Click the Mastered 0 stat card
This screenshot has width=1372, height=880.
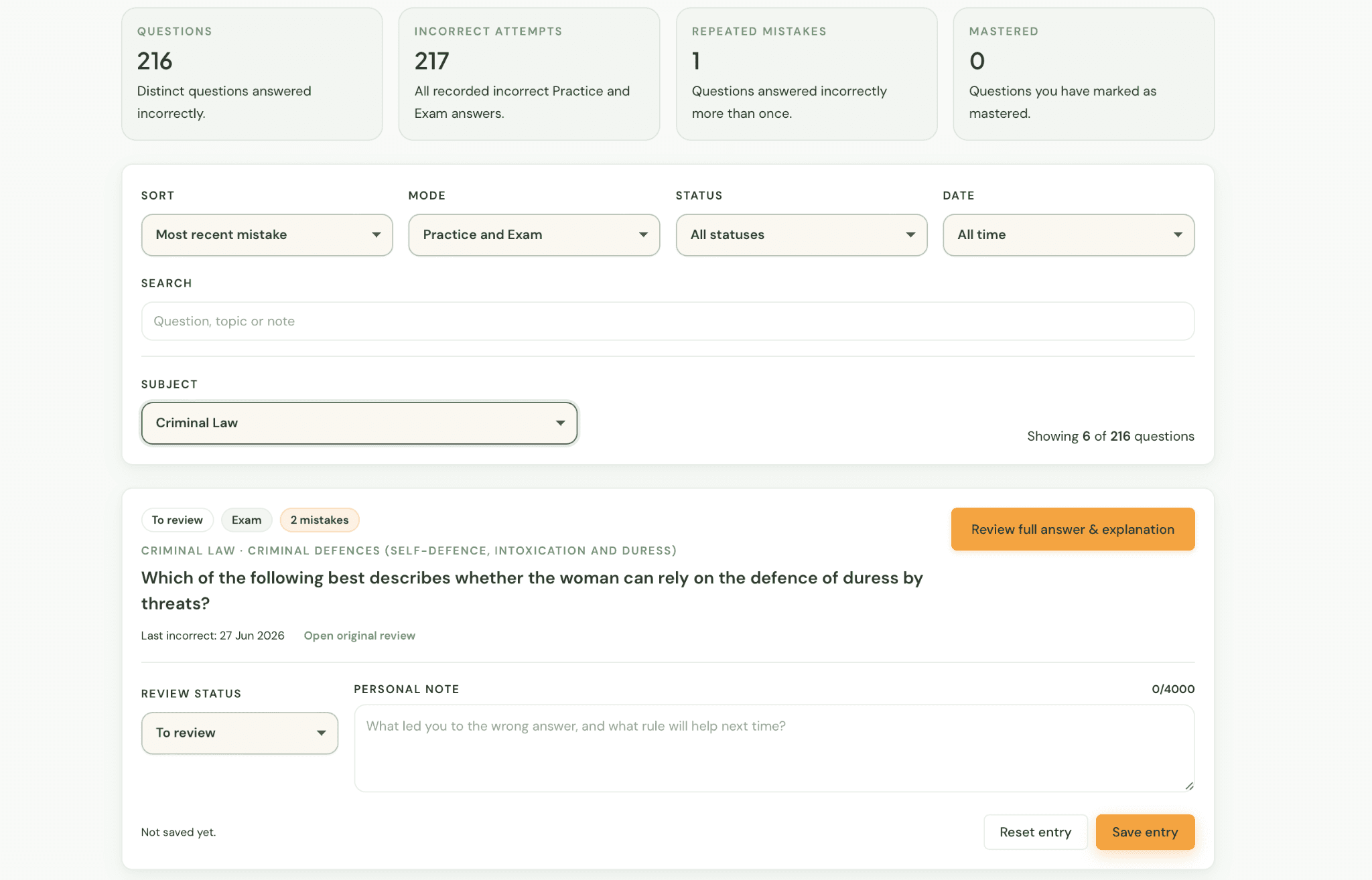click(x=1083, y=74)
